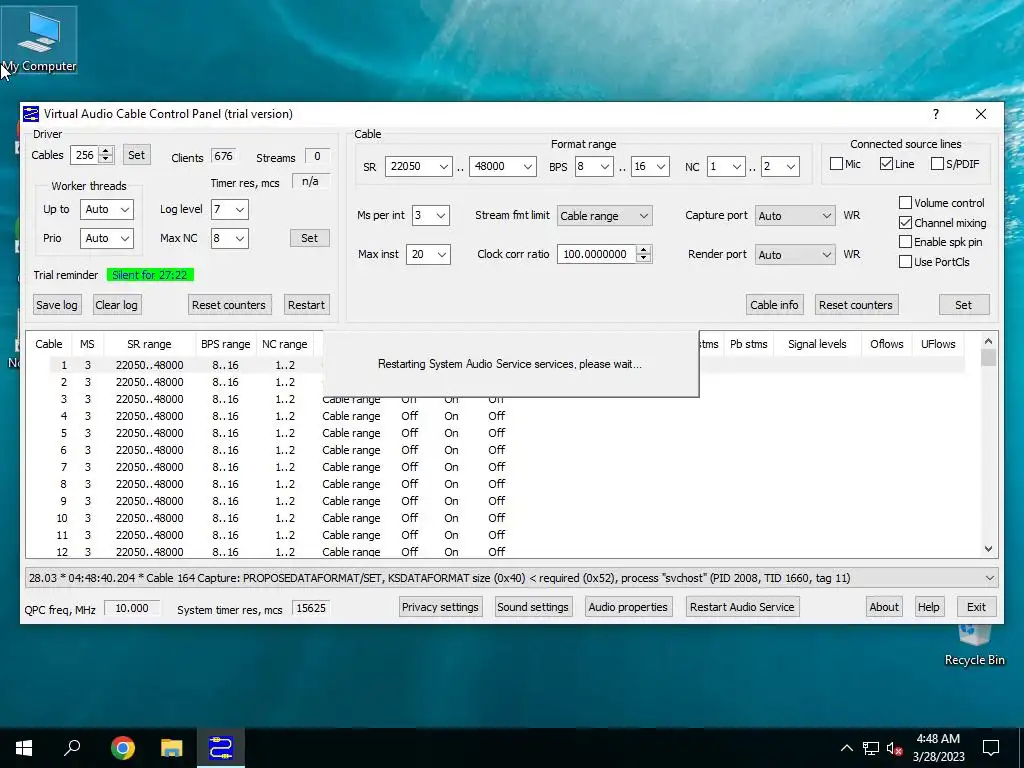This screenshot has height=768, width=1024.
Task: Enable the S/PDIF source line checkbox
Action: point(937,164)
